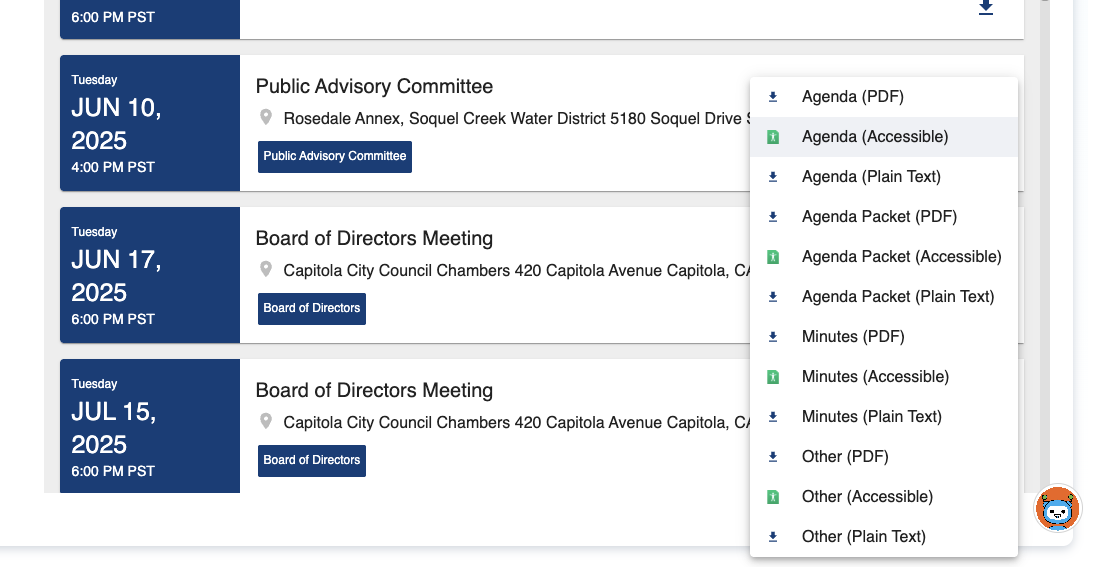This screenshot has height=567, width=1100.
Task: Click download icon beside Agenda (Plain Text)
Action: point(773,177)
